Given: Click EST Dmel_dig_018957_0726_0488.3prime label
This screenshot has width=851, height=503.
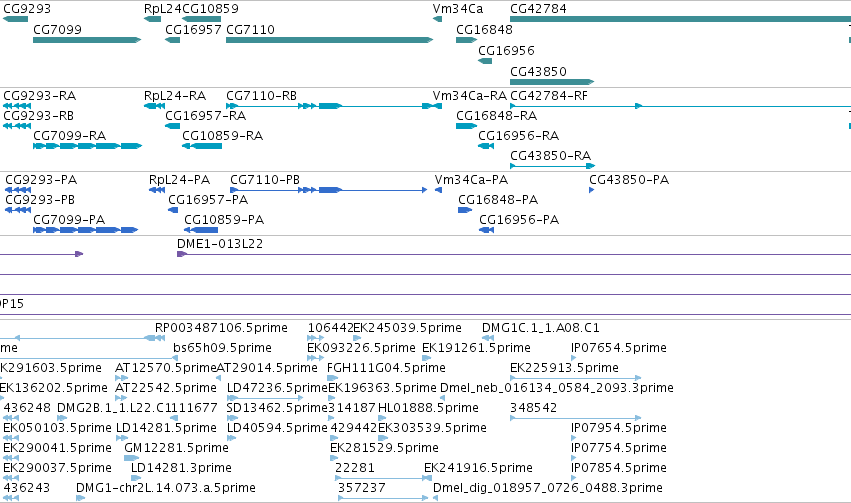Looking at the screenshot, I should (x=548, y=488).
